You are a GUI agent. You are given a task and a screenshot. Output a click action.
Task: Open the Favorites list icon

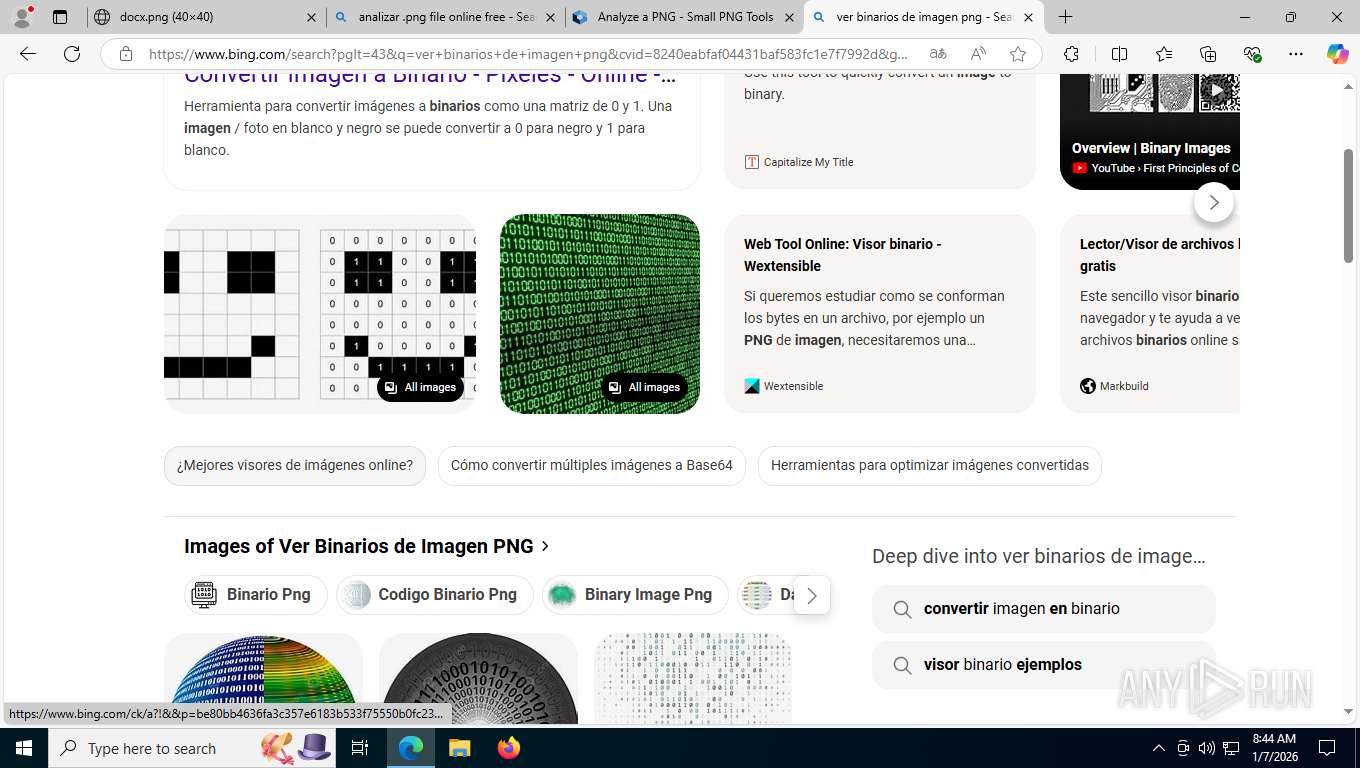[1164, 54]
